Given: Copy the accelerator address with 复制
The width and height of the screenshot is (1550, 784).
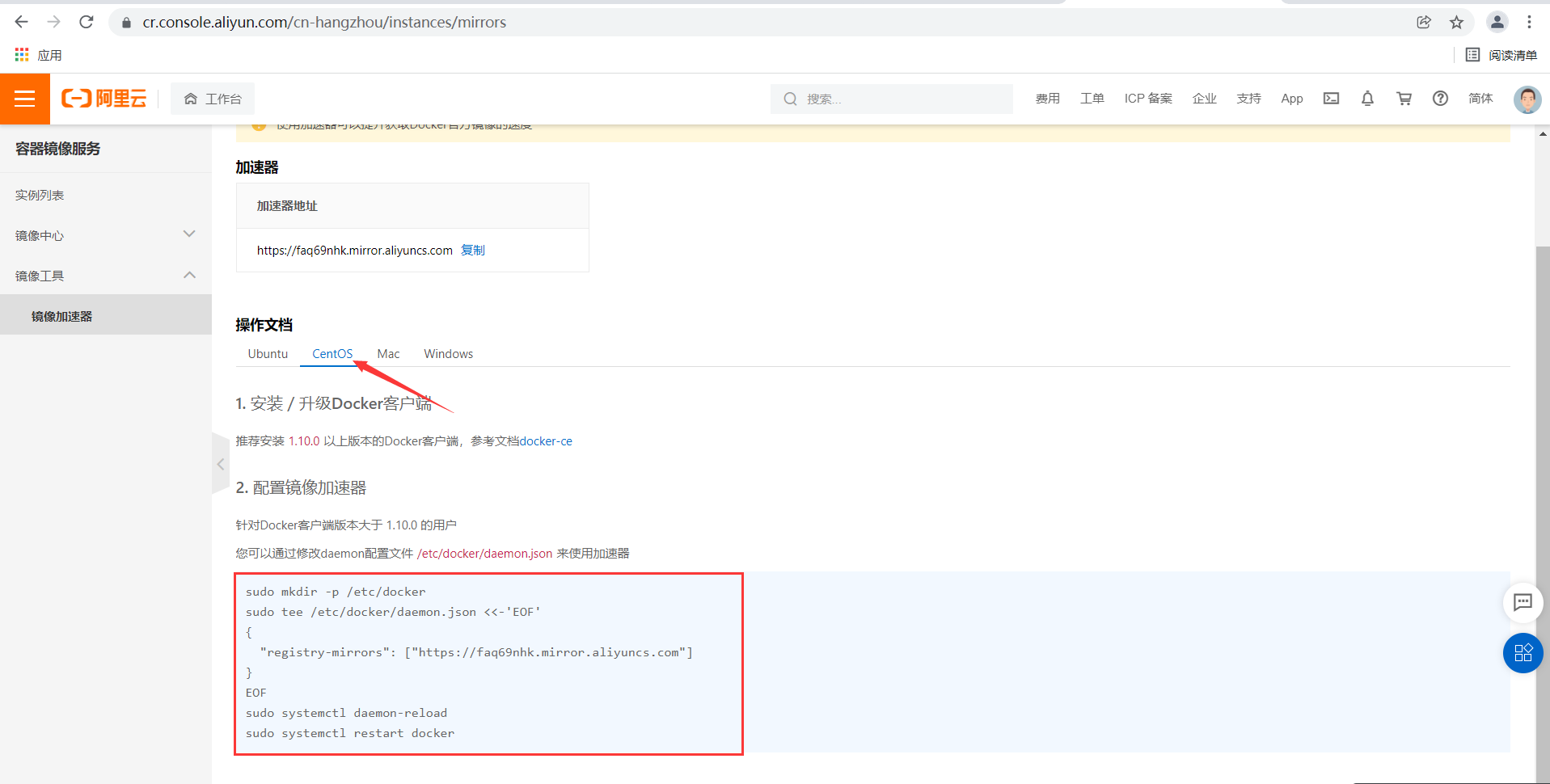Looking at the screenshot, I should click(x=473, y=251).
